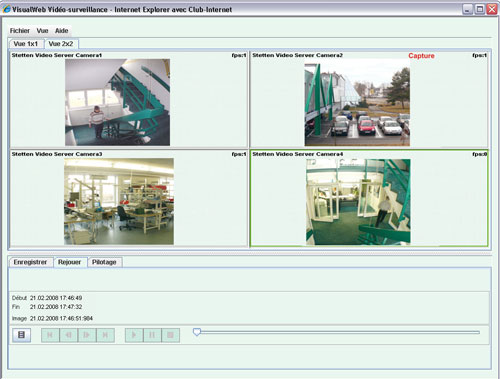The height and width of the screenshot is (379, 500).
Task: Pause the replay
Action: (x=152, y=335)
